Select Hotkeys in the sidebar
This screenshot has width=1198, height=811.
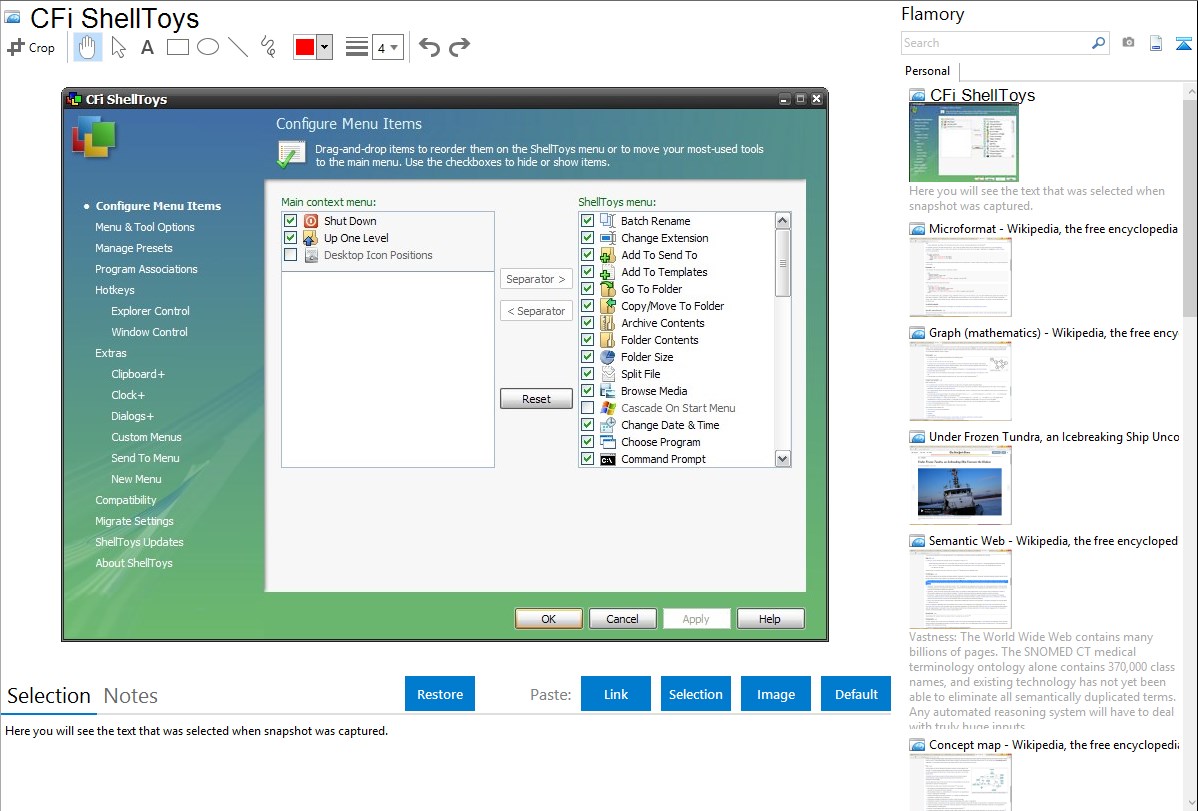point(115,290)
